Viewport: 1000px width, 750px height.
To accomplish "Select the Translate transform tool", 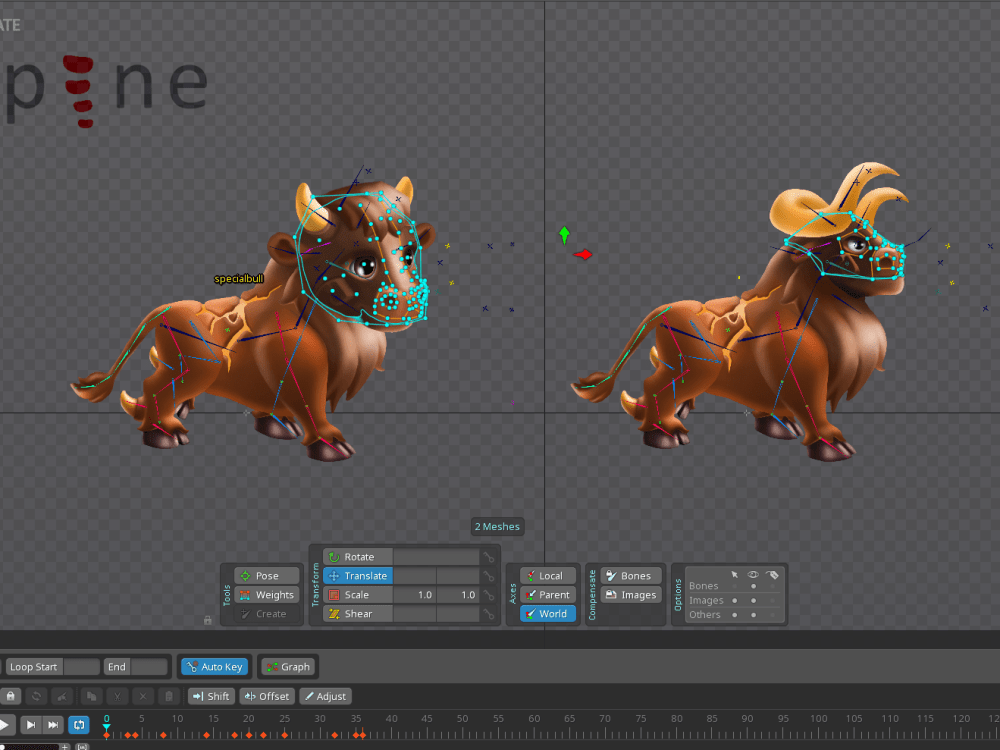I will click(x=358, y=575).
